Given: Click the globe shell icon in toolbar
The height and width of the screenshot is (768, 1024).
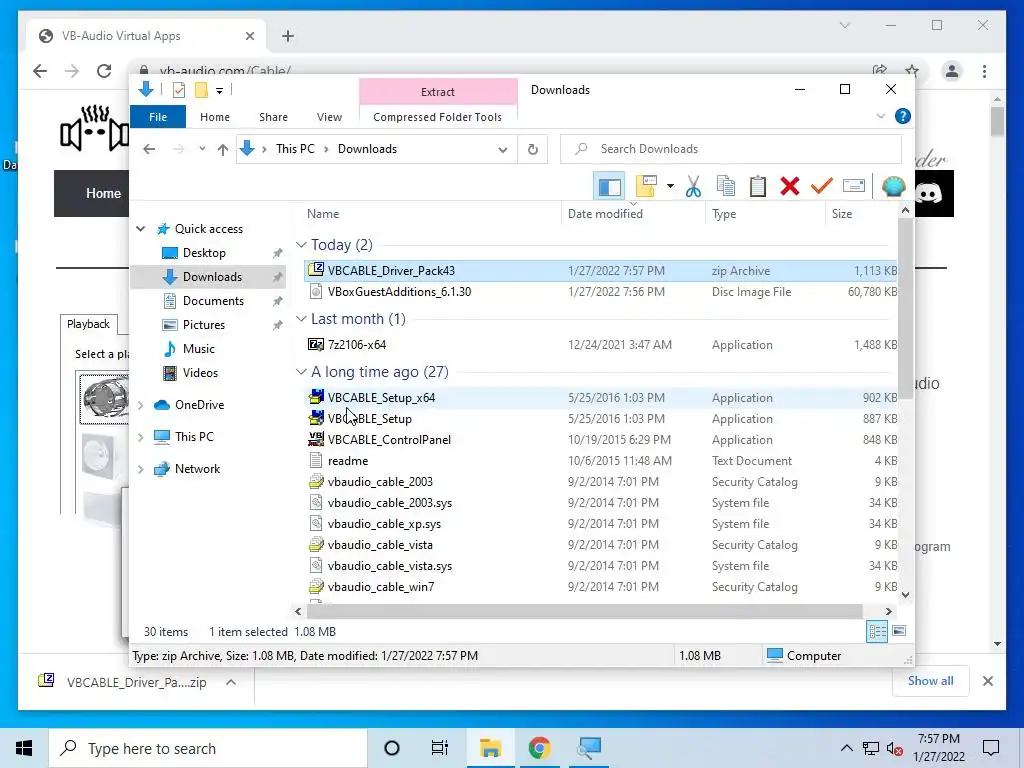Looking at the screenshot, I should 893,187.
